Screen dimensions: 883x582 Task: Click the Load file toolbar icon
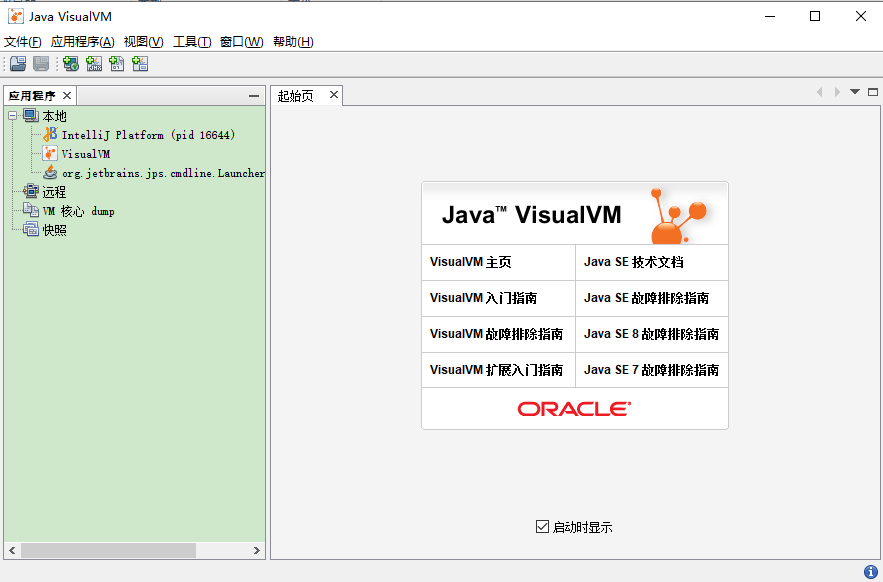[18, 64]
